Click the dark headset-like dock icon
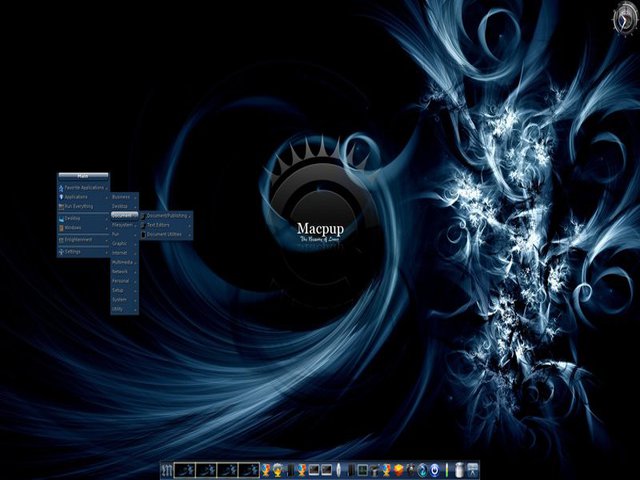640x480 pixels. 411,470
